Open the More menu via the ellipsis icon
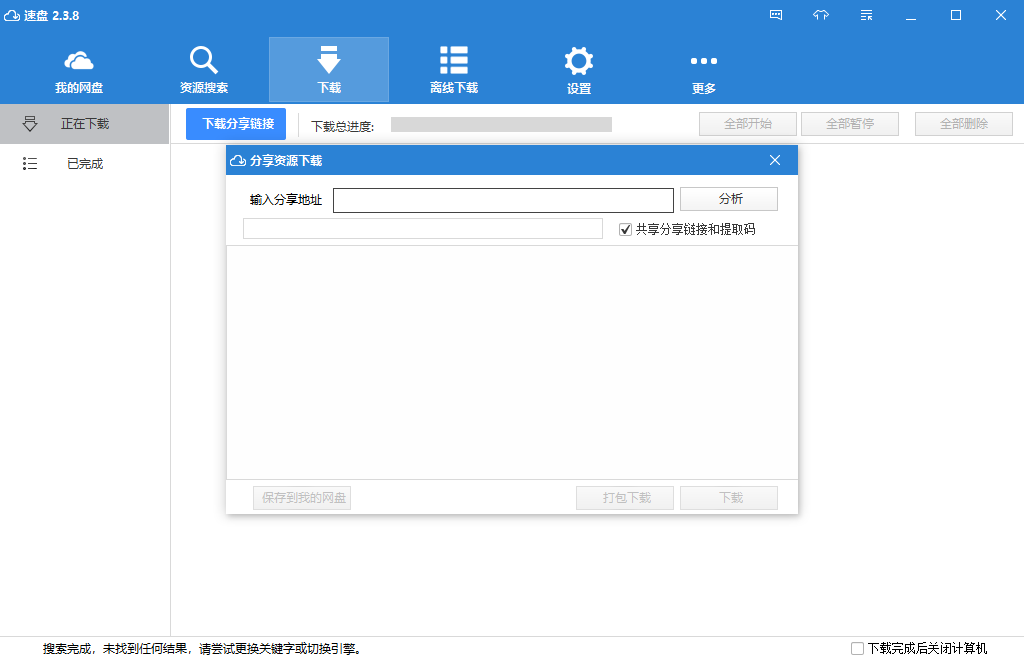This screenshot has width=1024, height=660. pos(703,62)
